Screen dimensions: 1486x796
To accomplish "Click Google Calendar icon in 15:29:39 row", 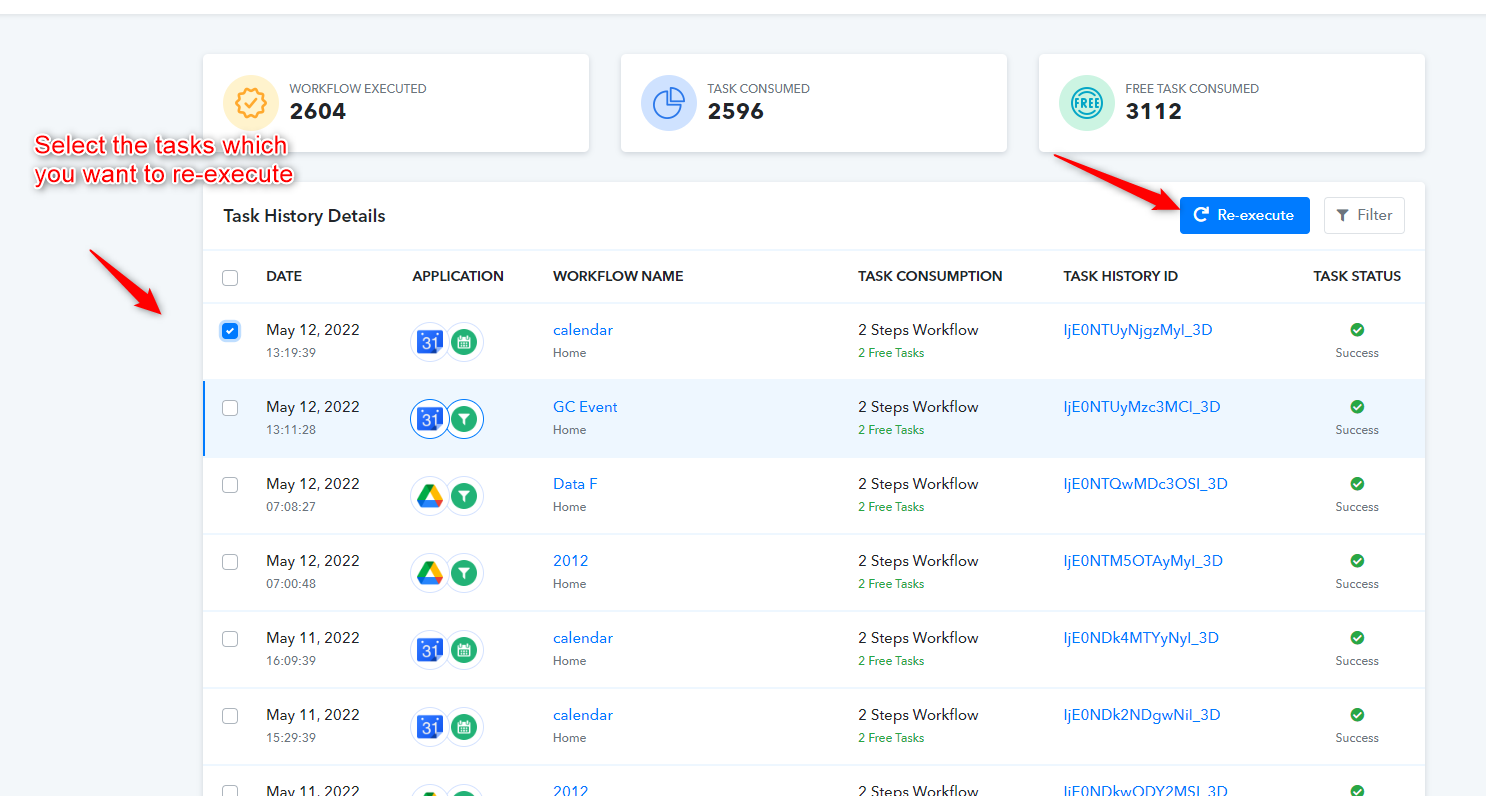I will tap(430, 727).
